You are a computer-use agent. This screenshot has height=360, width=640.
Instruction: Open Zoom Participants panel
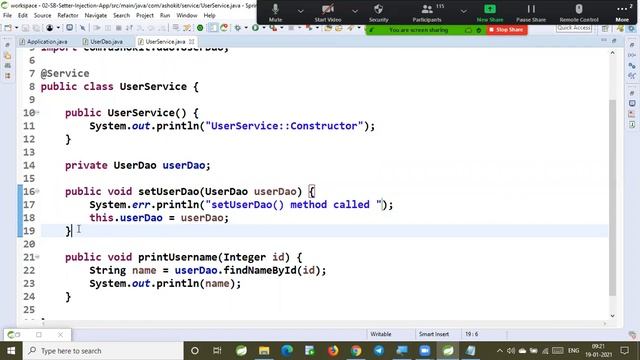pyautogui.click(x=427, y=13)
